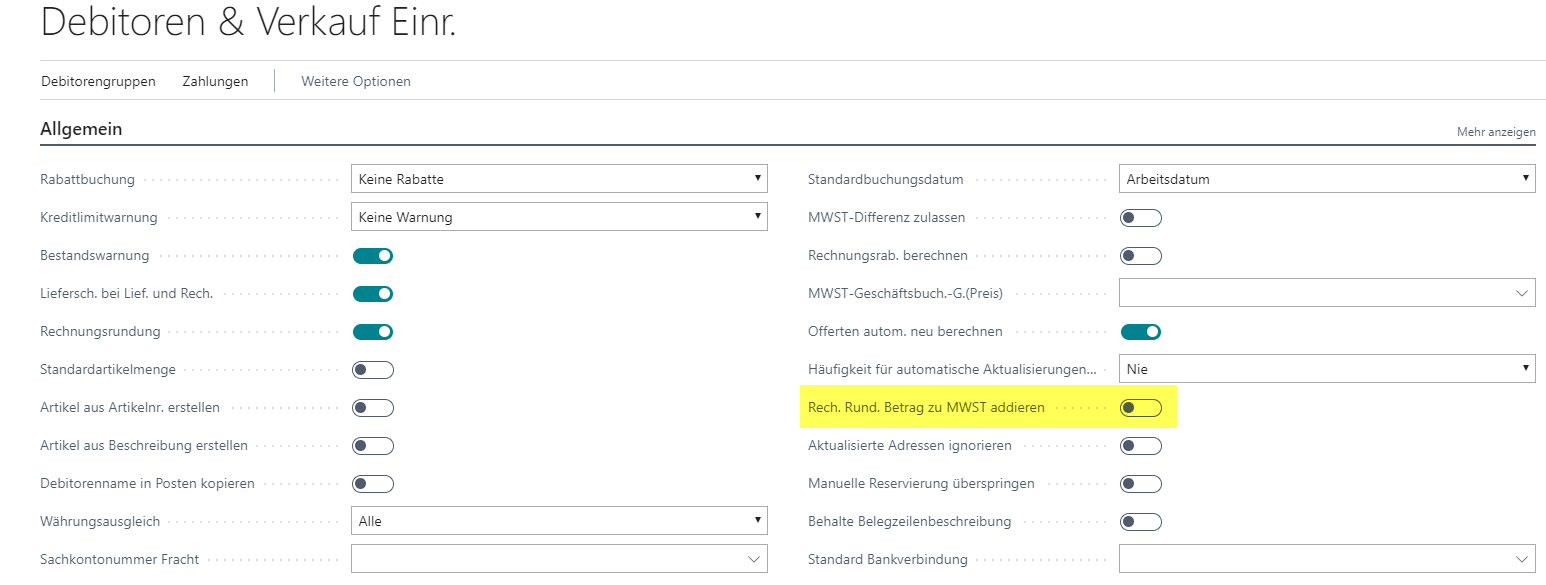Toggle Aktualisierte Adressen ignorieren
1546x585 pixels.
tap(1141, 446)
